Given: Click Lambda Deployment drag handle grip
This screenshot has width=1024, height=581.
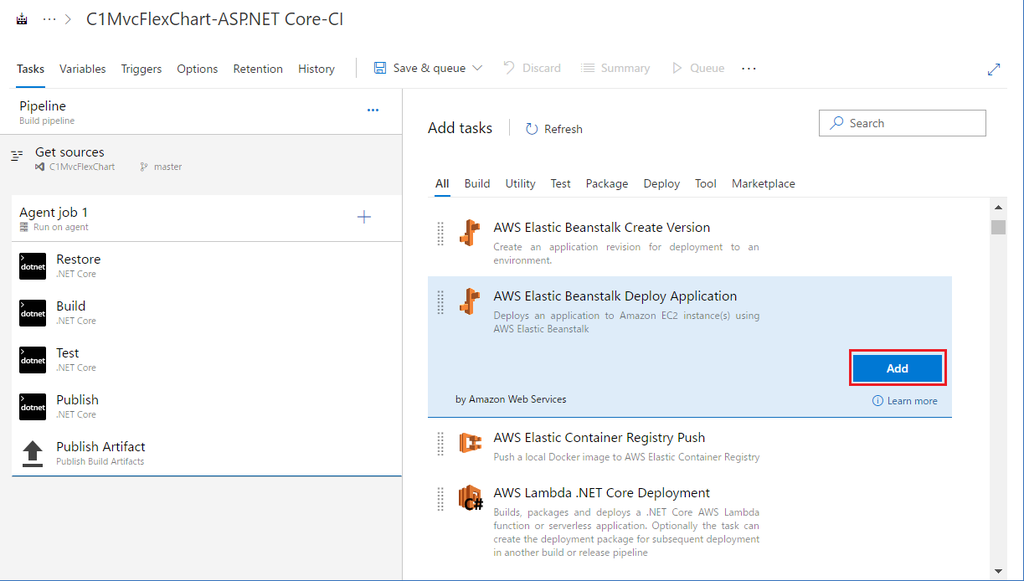Looking at the screenshot, I should pos(440,499).
